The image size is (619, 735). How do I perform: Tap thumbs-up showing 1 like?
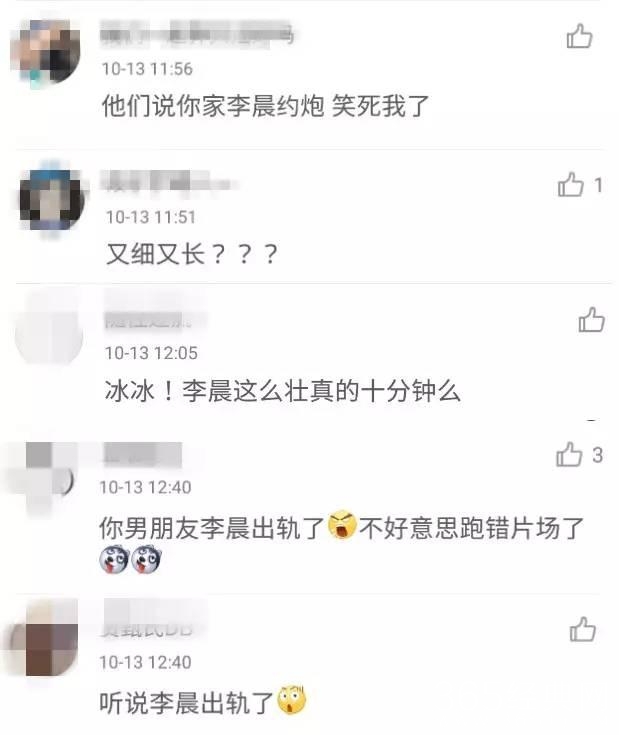(x=571, y=184)
